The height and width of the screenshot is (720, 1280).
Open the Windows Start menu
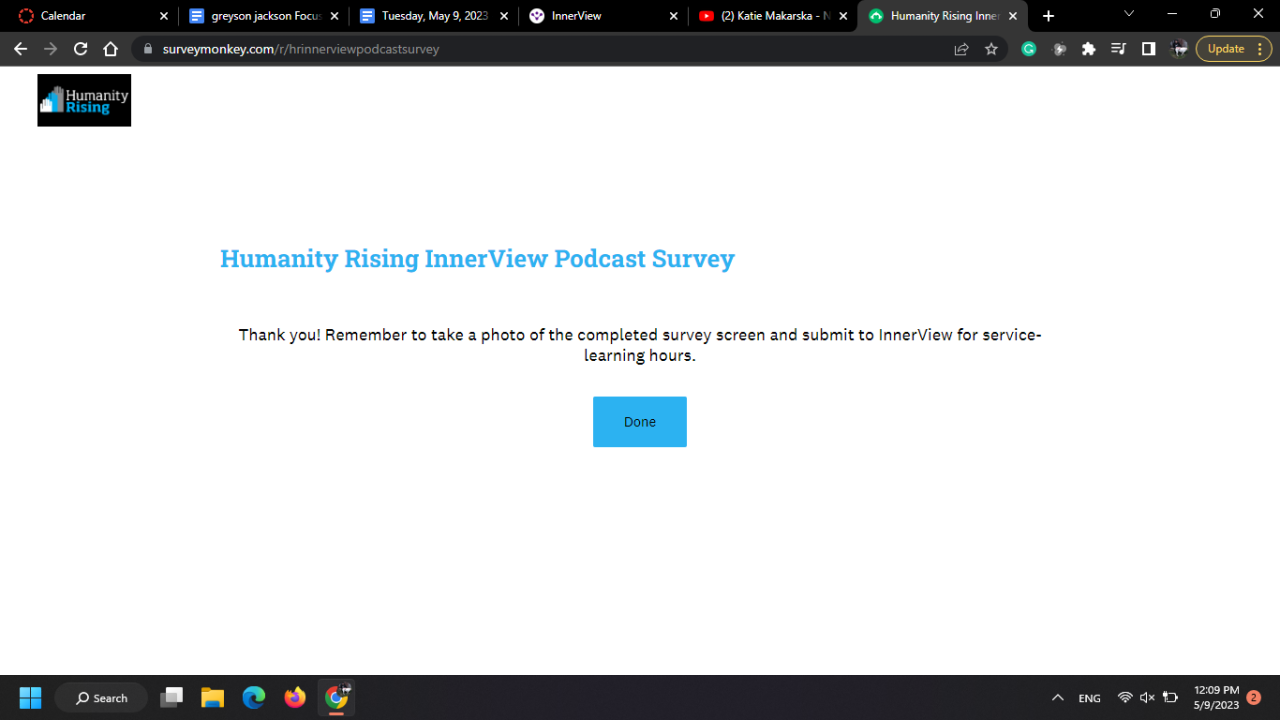[30, 697]
